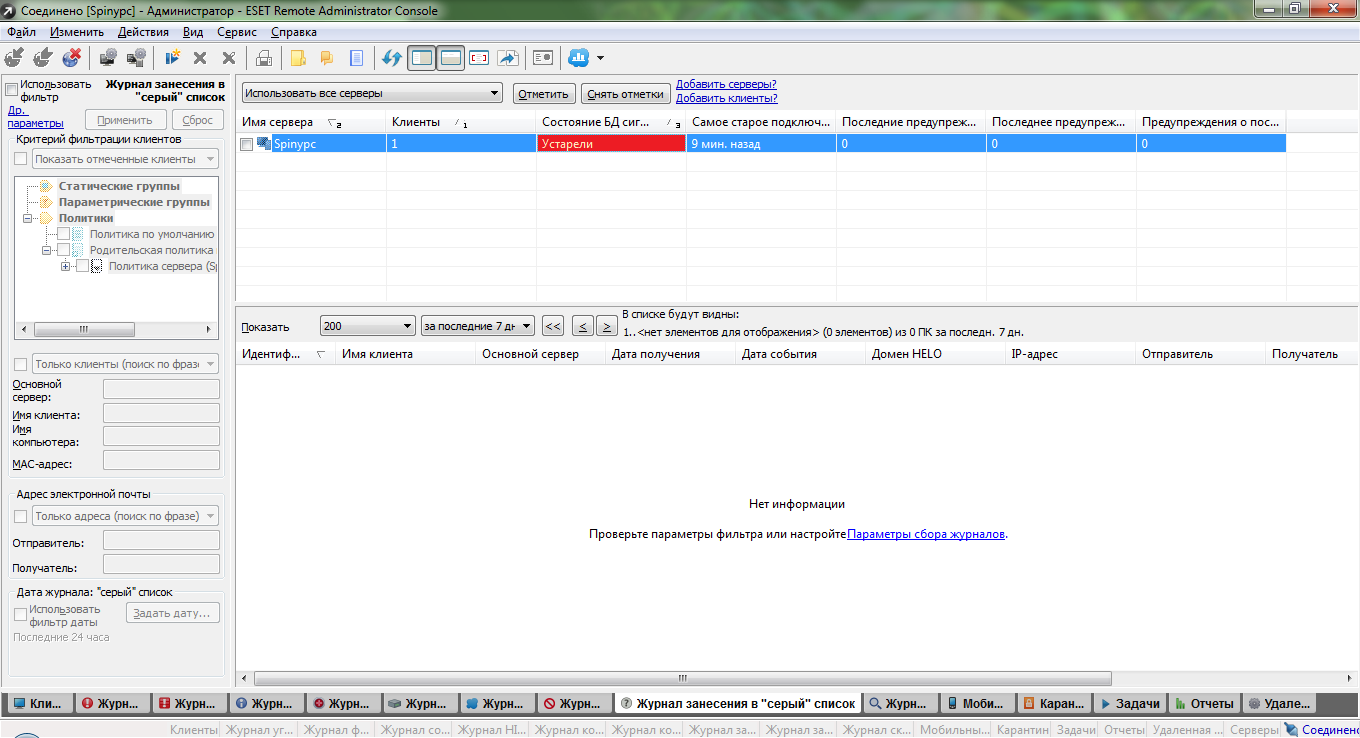
Task: Open the за последние 7 дн. dropdown
Action: [478, 326]
